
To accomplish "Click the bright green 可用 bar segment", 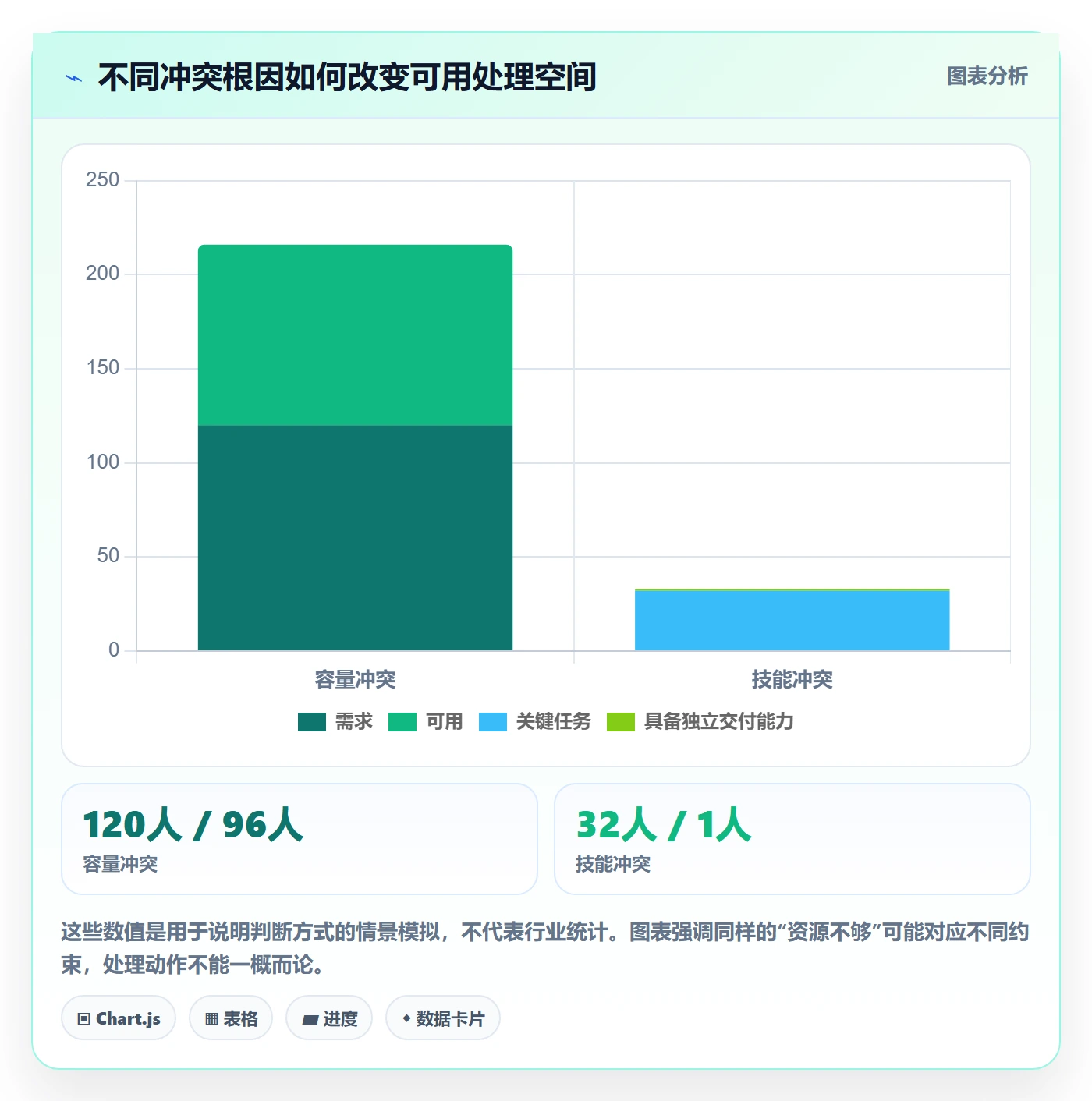I will [355, 335].
